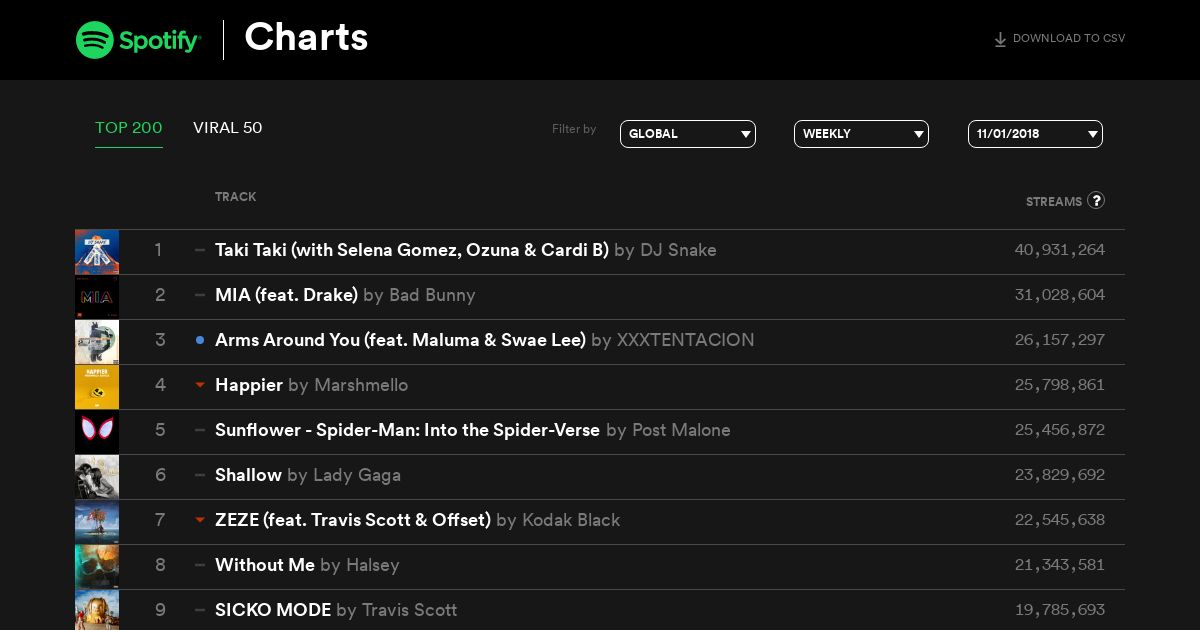
Task: Click the Charts heading text
Action: point(306,37)
